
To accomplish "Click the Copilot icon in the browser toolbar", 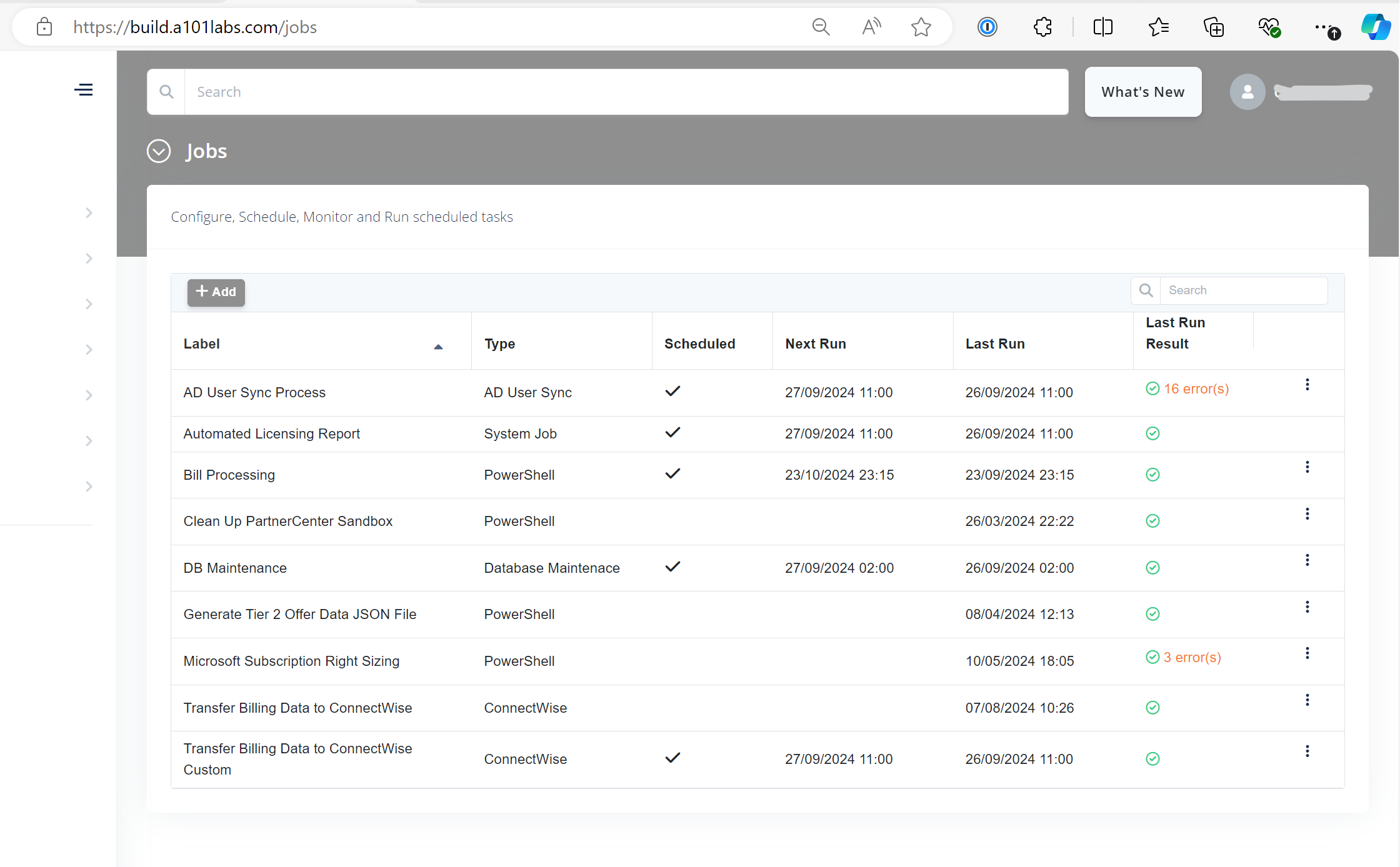I will tap(1375, 27).
